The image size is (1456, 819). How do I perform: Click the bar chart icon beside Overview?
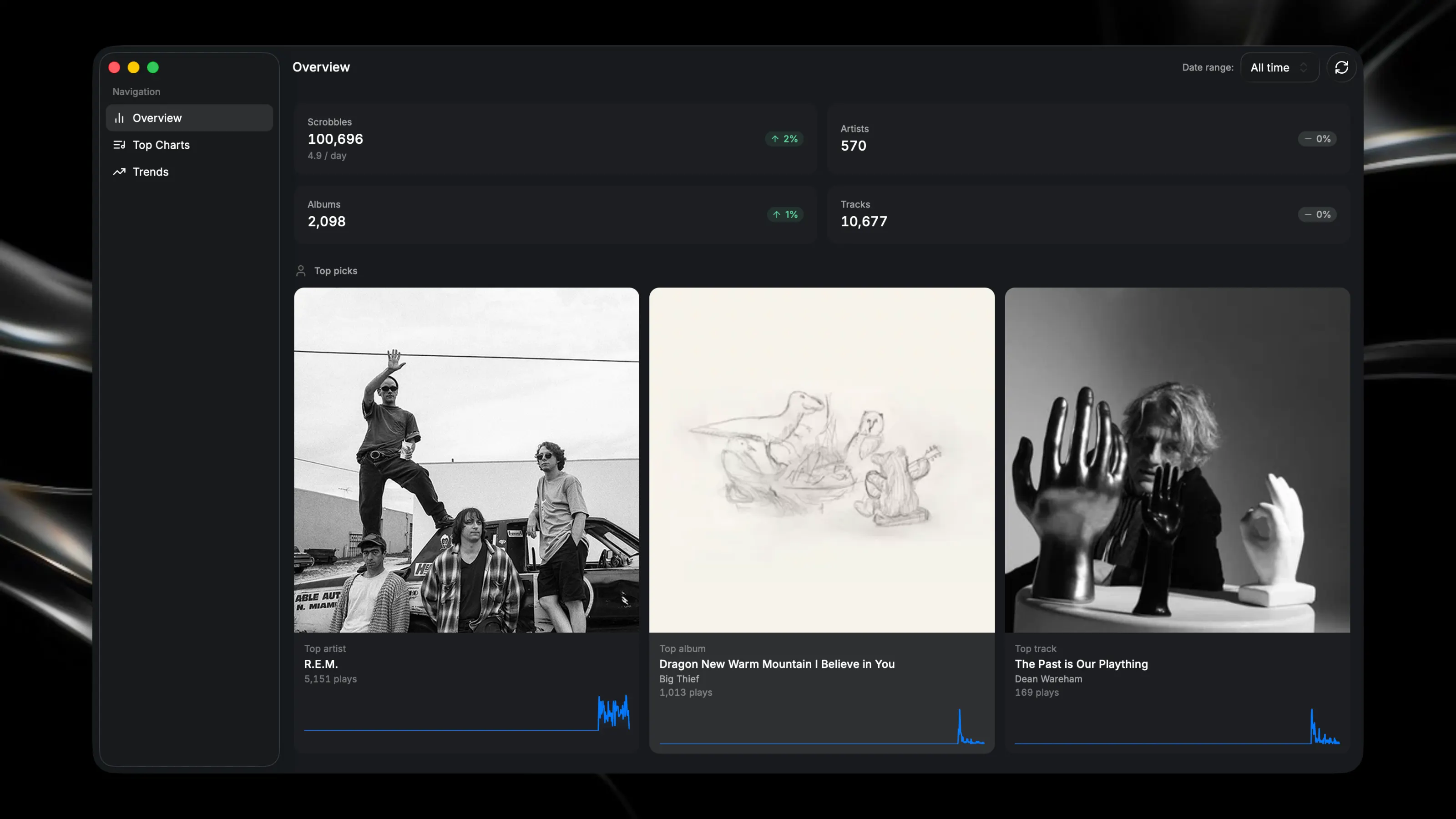point(119,117)
